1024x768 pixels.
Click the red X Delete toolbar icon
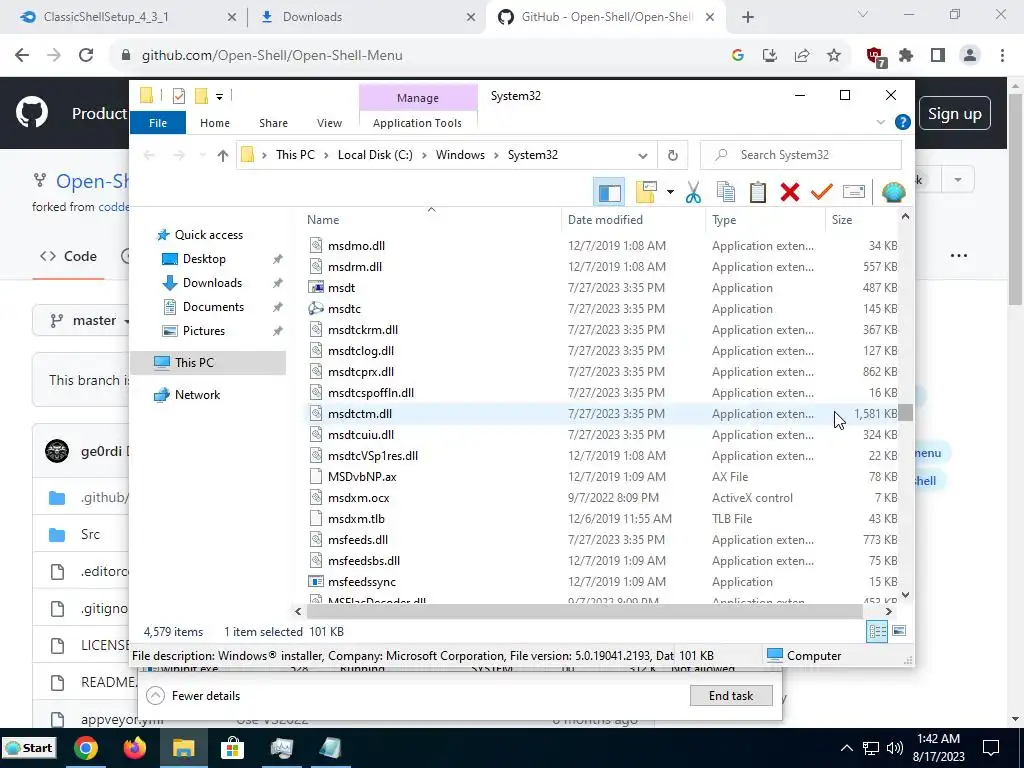tap(790, 192)
